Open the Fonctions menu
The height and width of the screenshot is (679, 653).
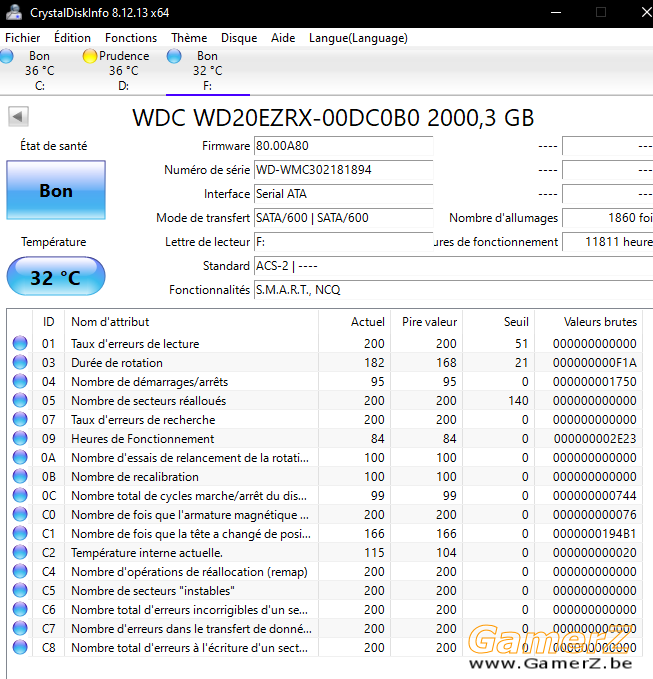[x=131, y=38]
